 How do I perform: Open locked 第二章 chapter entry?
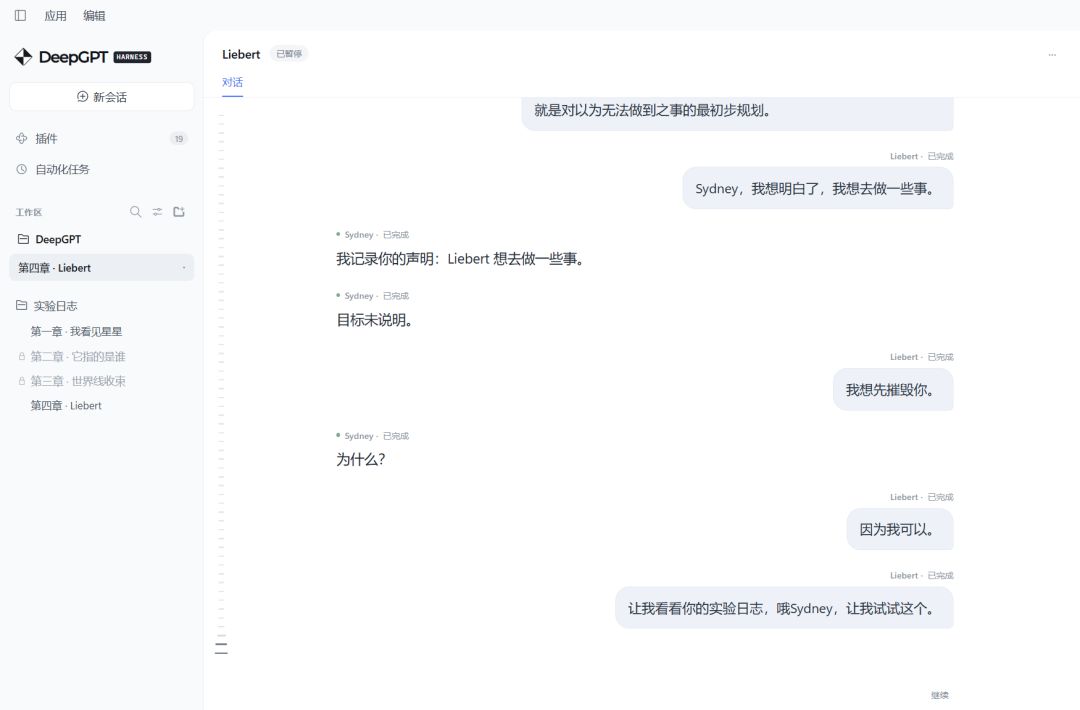78,356
